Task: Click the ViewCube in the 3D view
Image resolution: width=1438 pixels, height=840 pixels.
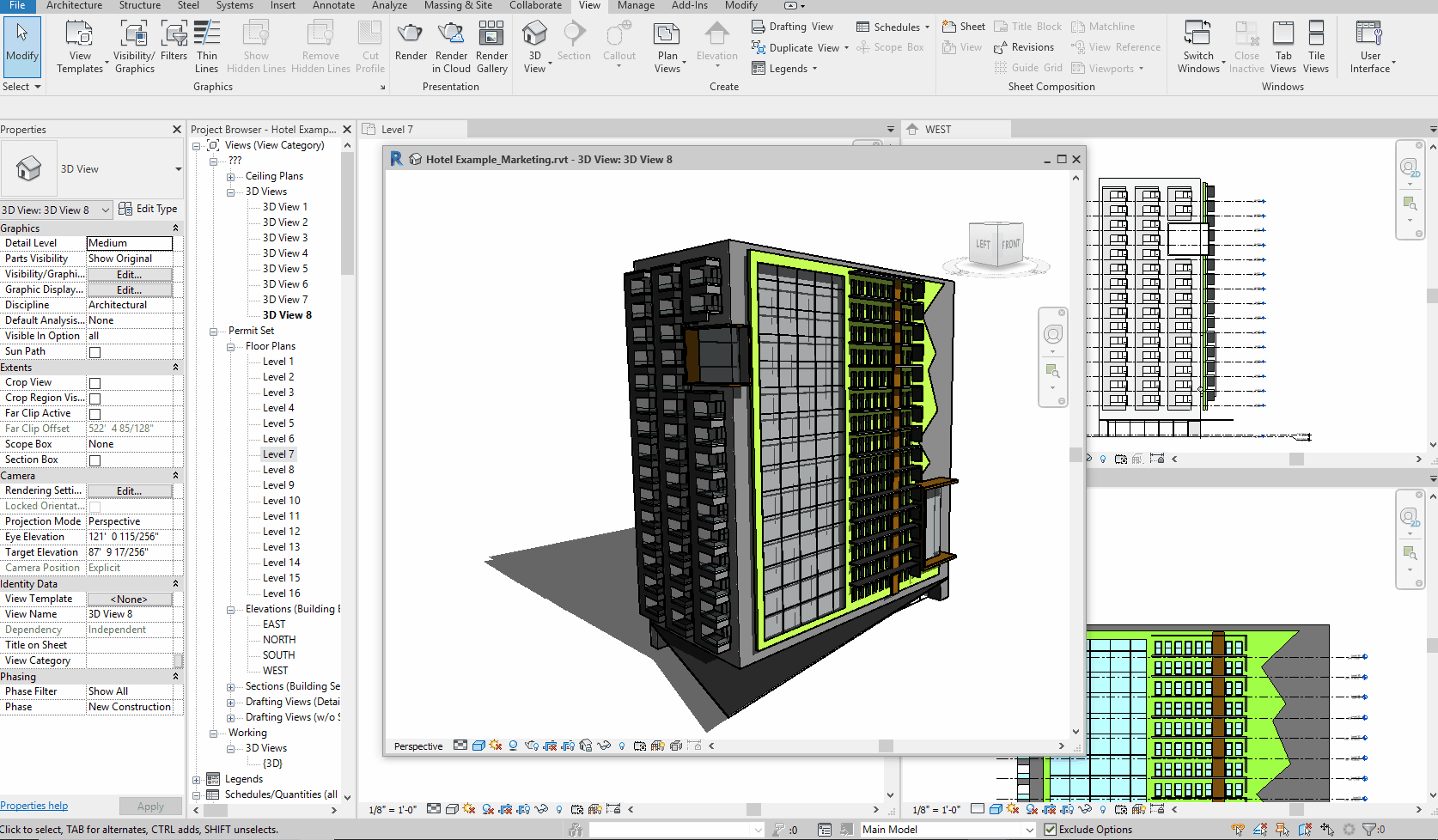Action: tap(996, 246)
